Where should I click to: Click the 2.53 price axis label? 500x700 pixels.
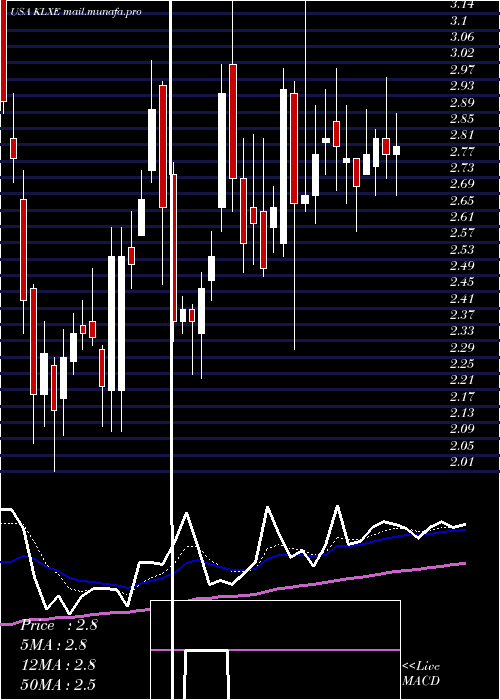(x=462, y=250)
